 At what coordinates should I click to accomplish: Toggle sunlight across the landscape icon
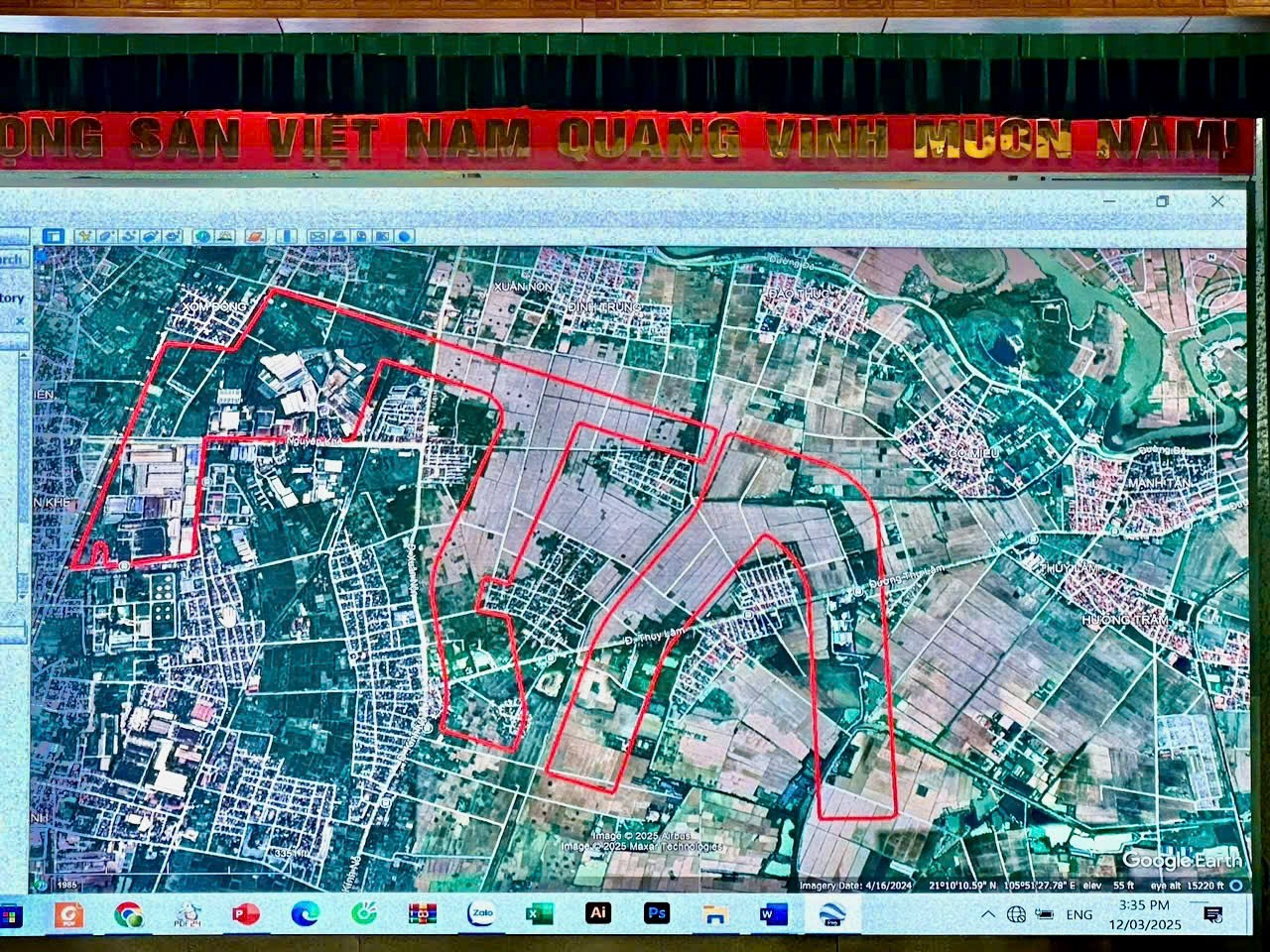[225, 236]
